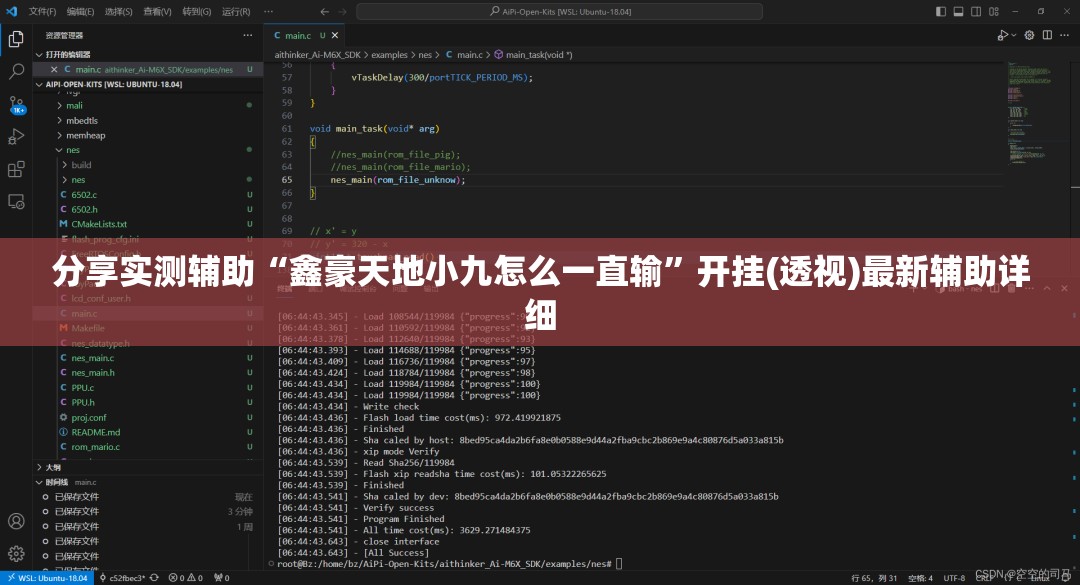Image resolution: width=1080 pixels, height=585 pixels.
Task: Open Source Control view icon
Action: [x=16, y=104]
